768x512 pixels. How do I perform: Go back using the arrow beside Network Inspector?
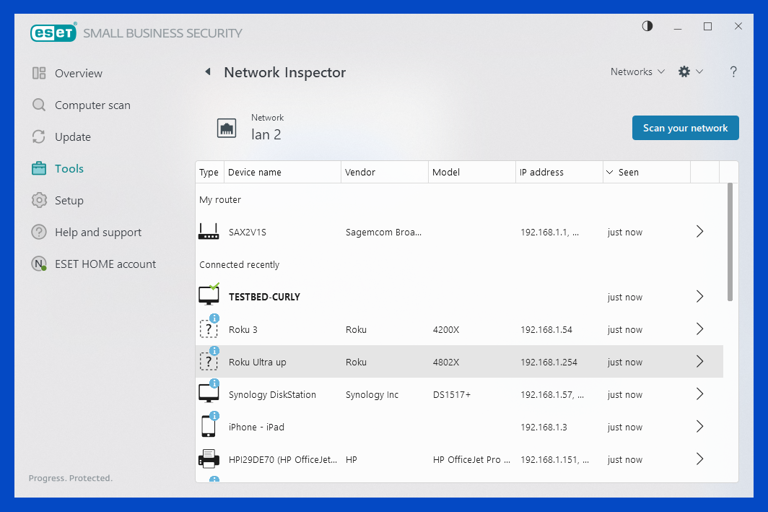pyautogui.click(x=208, y=72)
